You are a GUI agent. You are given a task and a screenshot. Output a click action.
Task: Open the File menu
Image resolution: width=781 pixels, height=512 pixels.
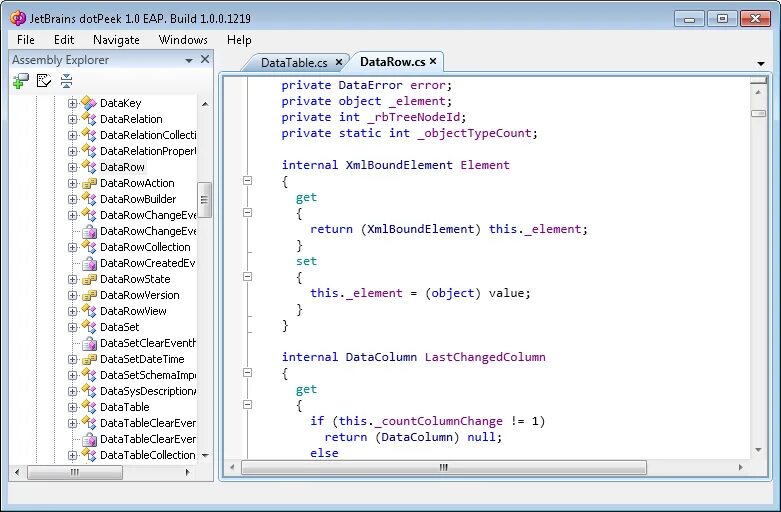pyautogui.click(x=26, y=40)
